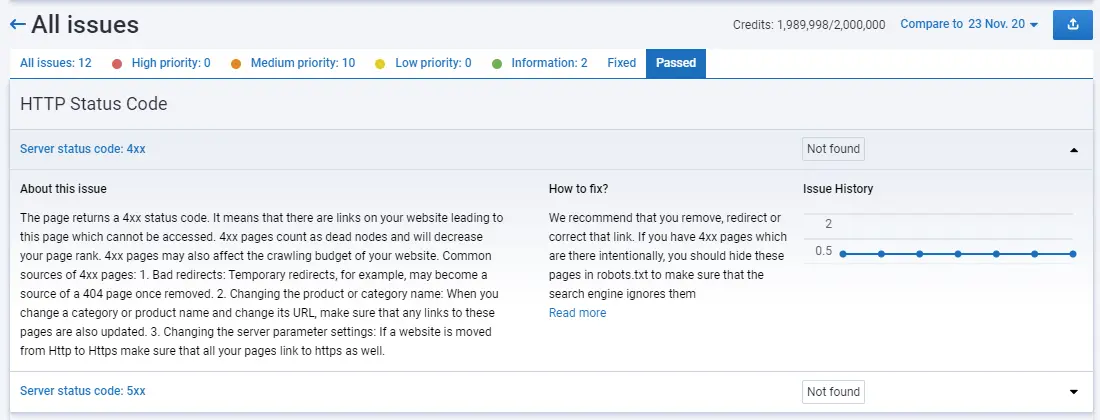
Task: Click the Server status code: 5xx link
Action: point(83,391)
